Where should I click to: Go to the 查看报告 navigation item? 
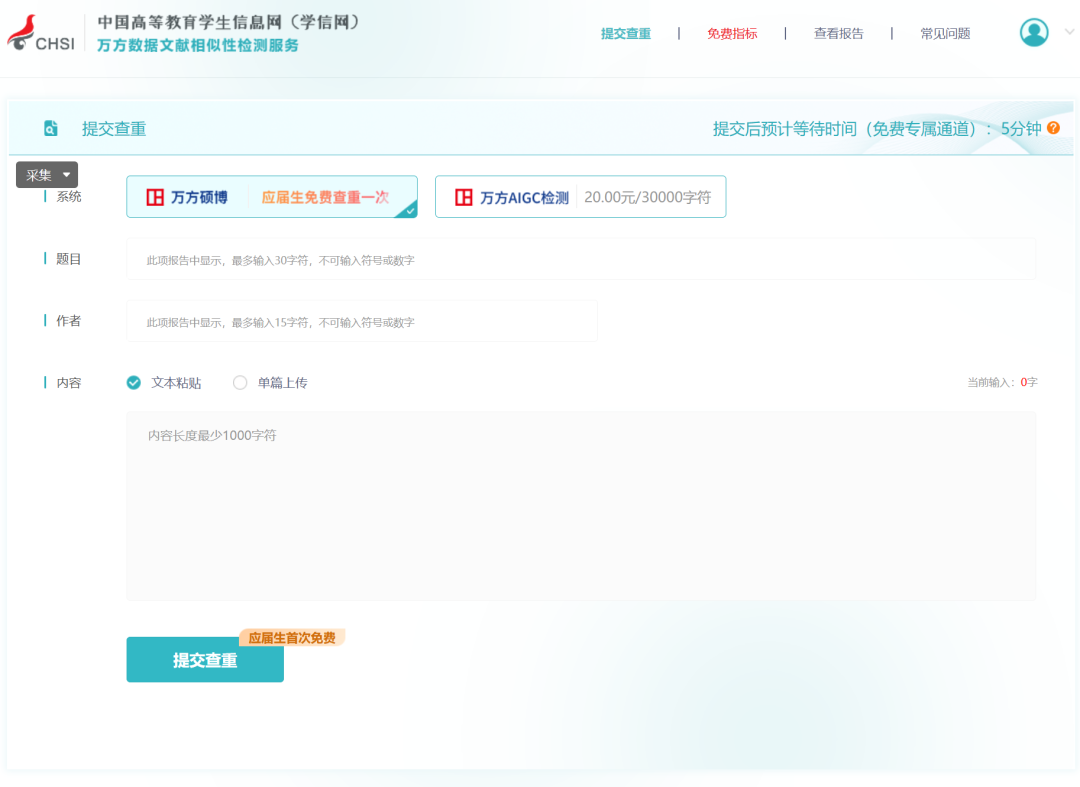coord(838,34)
